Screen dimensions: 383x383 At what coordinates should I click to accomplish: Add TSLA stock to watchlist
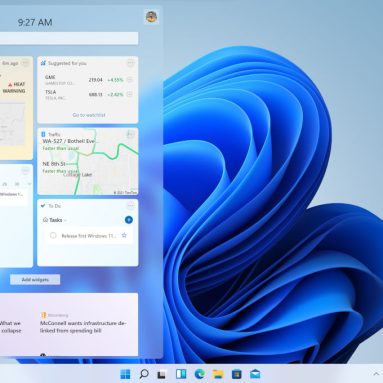pyautogui.click(x=130, y=94)
